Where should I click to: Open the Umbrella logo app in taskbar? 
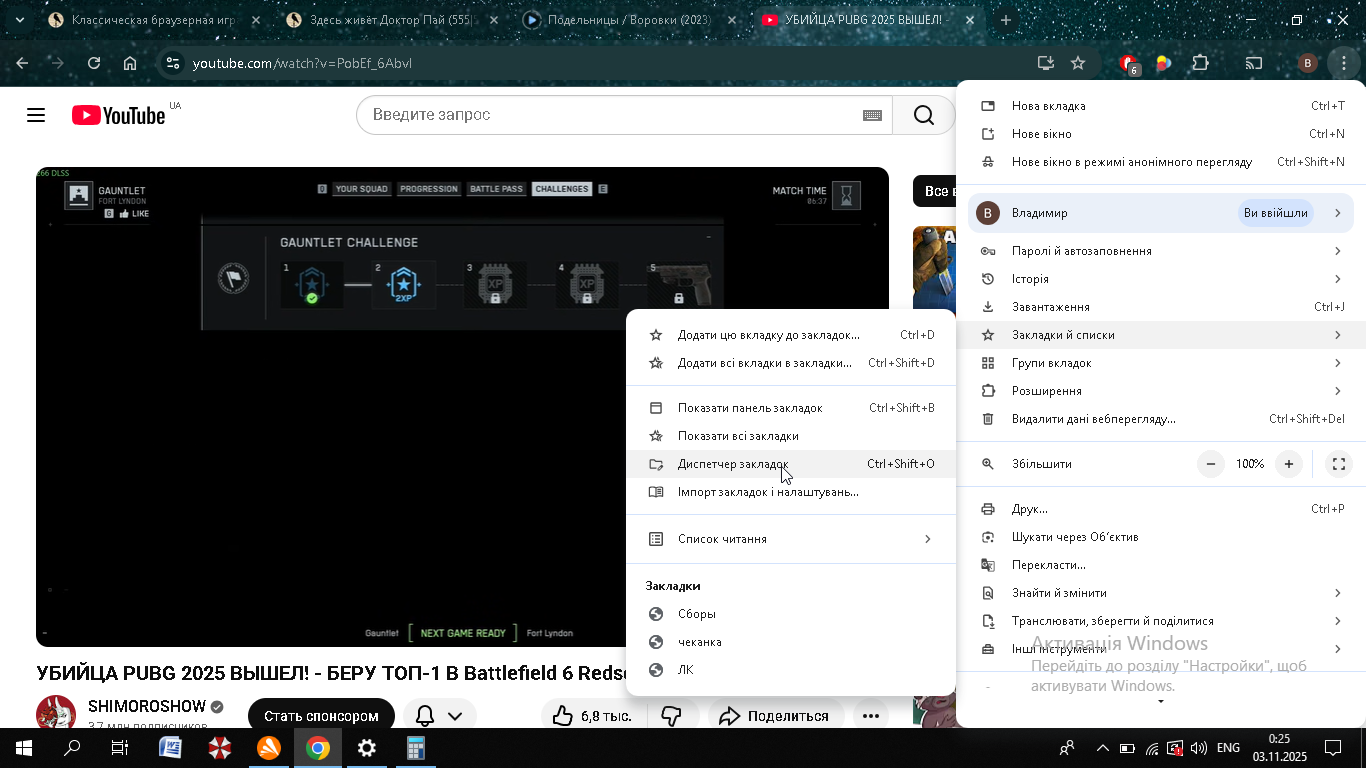coord(220,748)
